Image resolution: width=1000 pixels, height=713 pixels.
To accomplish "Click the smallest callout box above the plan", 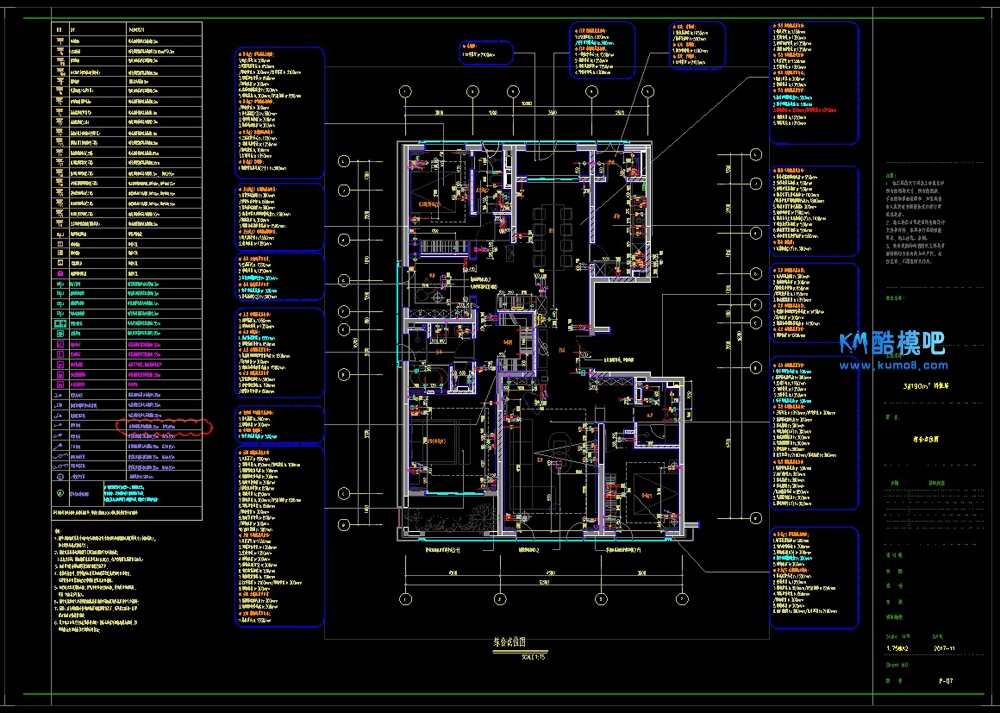I will pos(487,53).
